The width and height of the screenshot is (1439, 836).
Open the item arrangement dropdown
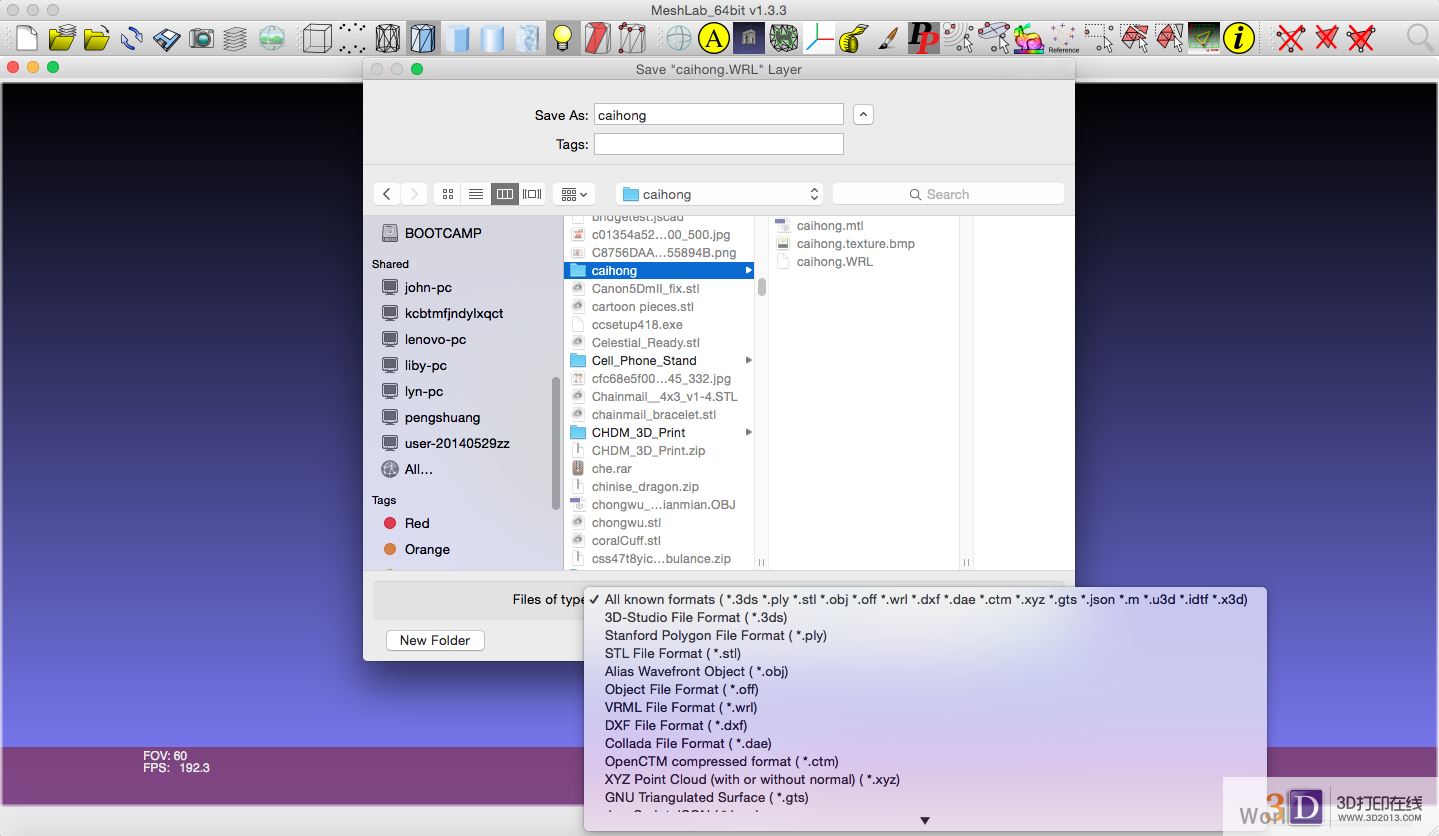click(574, 194)
